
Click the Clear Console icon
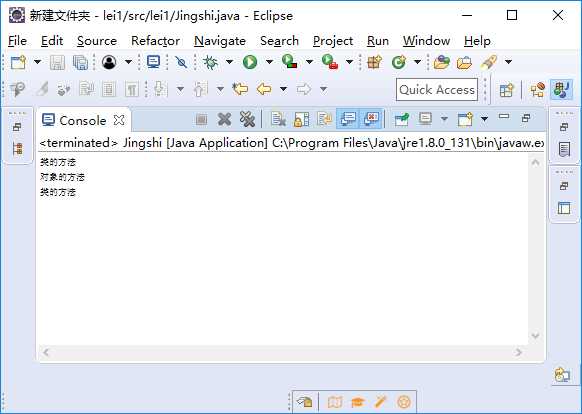278,119
